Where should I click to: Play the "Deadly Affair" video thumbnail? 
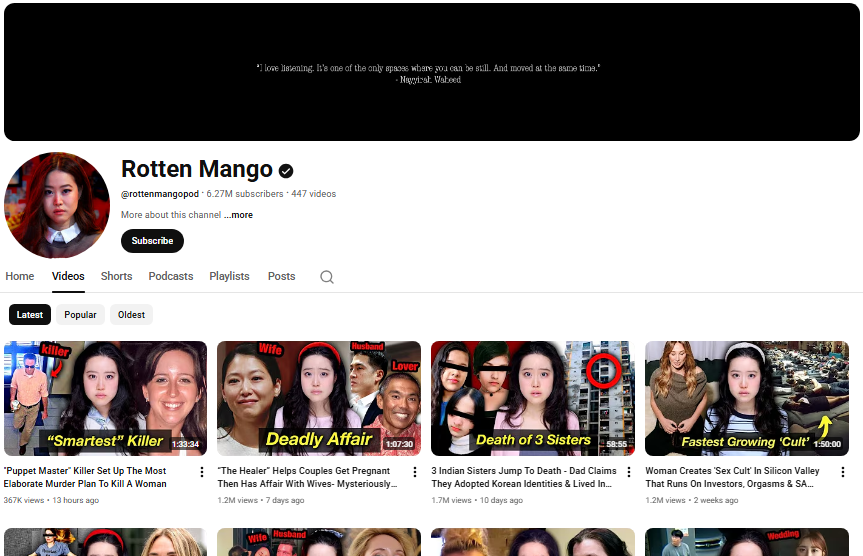[318, 398]
